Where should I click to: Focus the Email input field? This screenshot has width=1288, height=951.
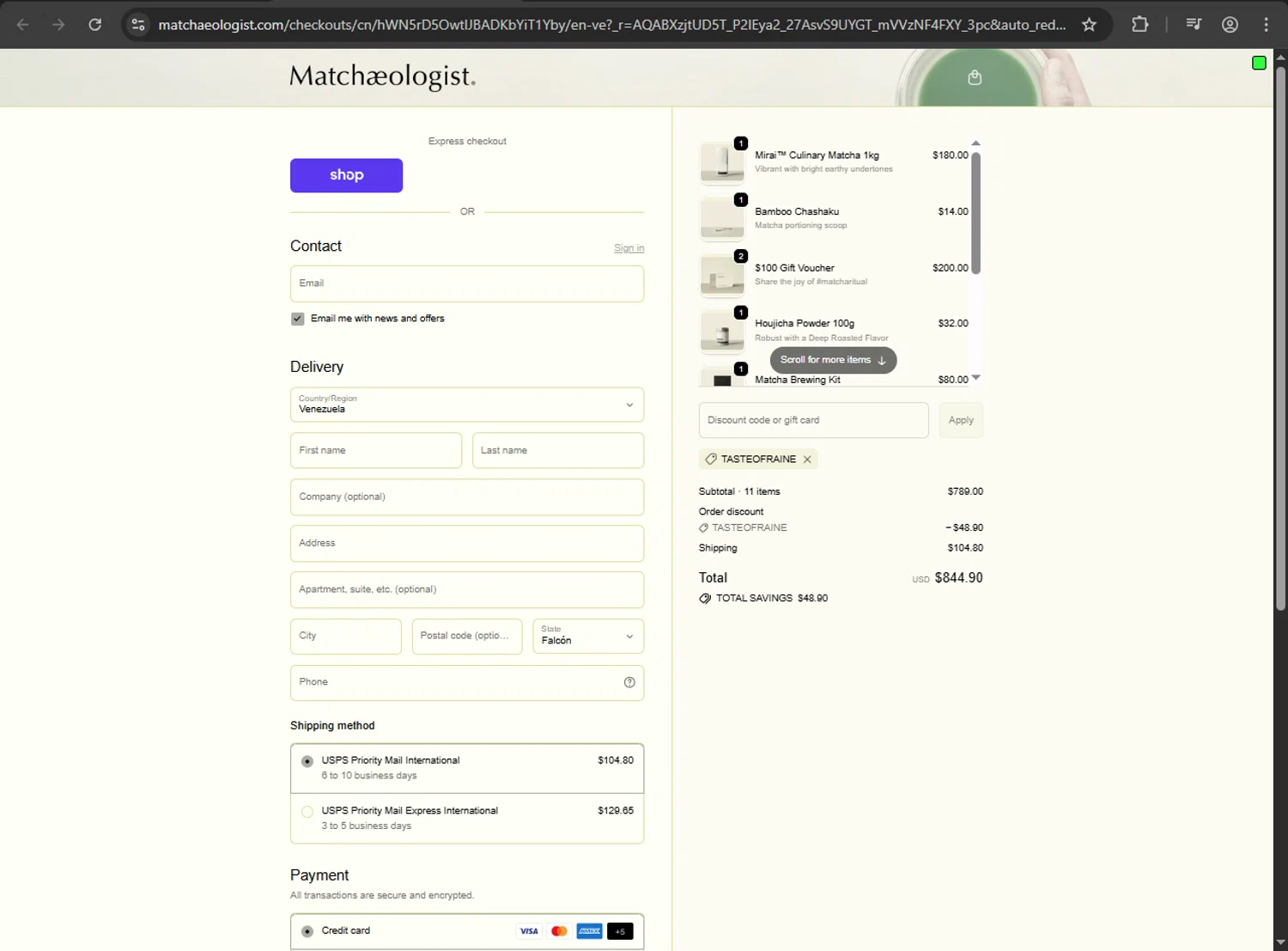pyautogui.click(x=467, y=283)
